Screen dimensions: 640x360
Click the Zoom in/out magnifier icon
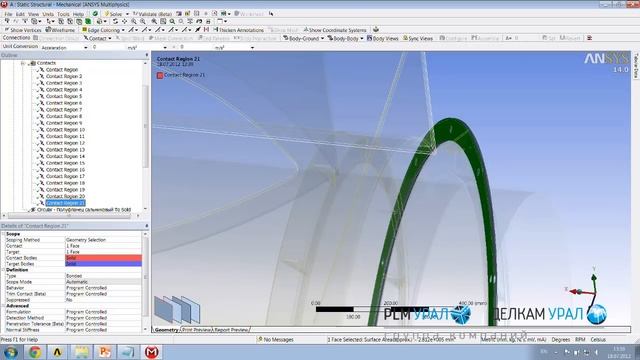pyautogui.click(x=134, y=21)
